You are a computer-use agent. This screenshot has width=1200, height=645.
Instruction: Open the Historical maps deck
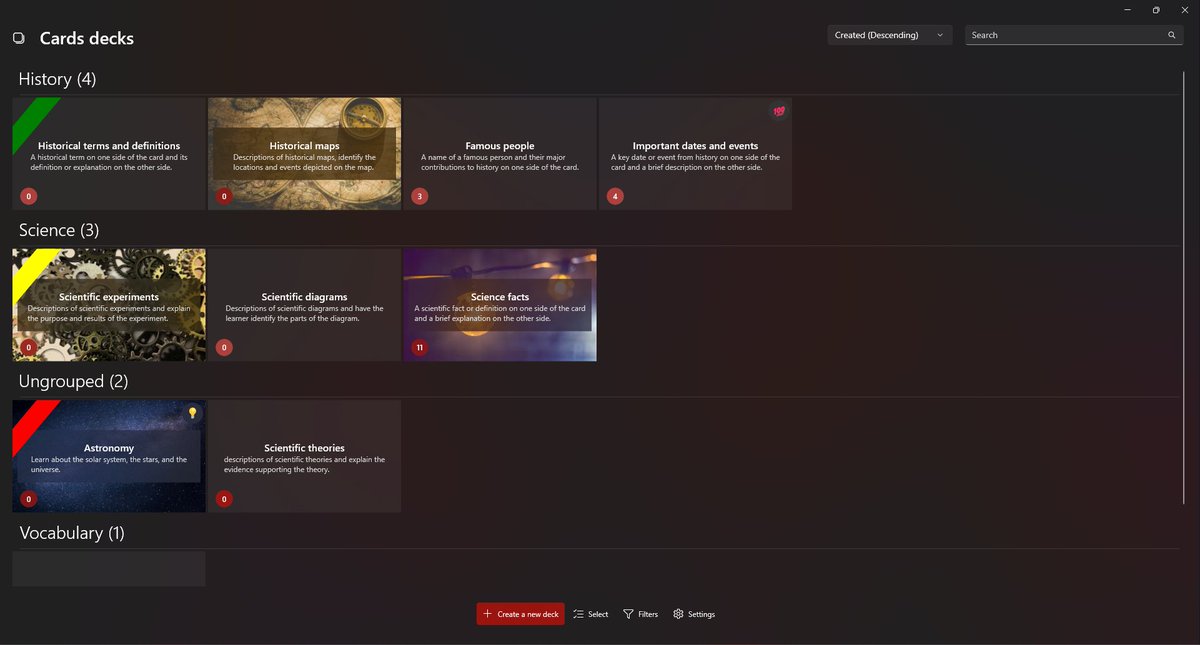tap(304, 154)
